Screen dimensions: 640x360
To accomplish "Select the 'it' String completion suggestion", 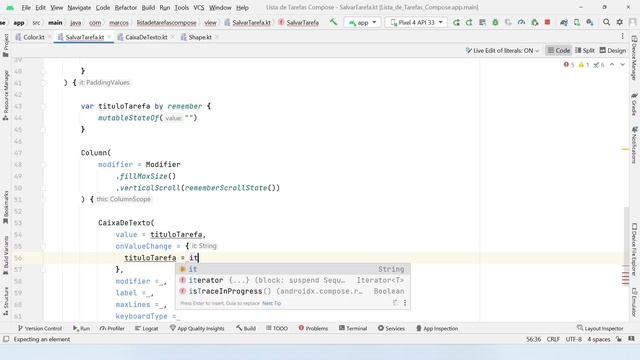I will [293, 269].
